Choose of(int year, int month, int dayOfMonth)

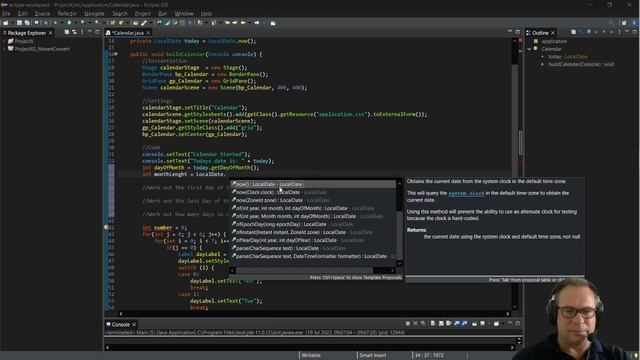pos(312,208)
